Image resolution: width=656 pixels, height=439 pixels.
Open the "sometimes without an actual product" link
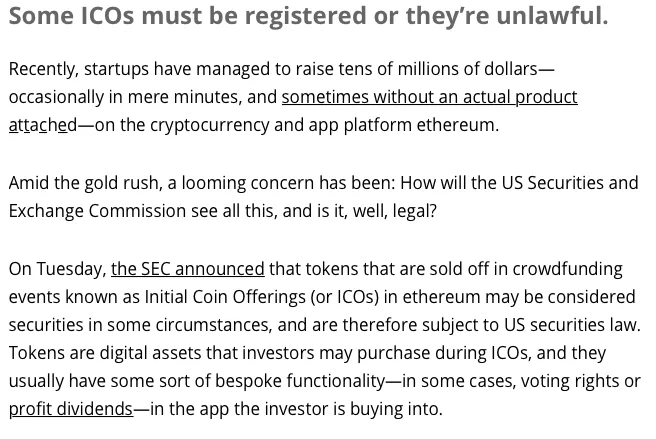coord(429,98)
